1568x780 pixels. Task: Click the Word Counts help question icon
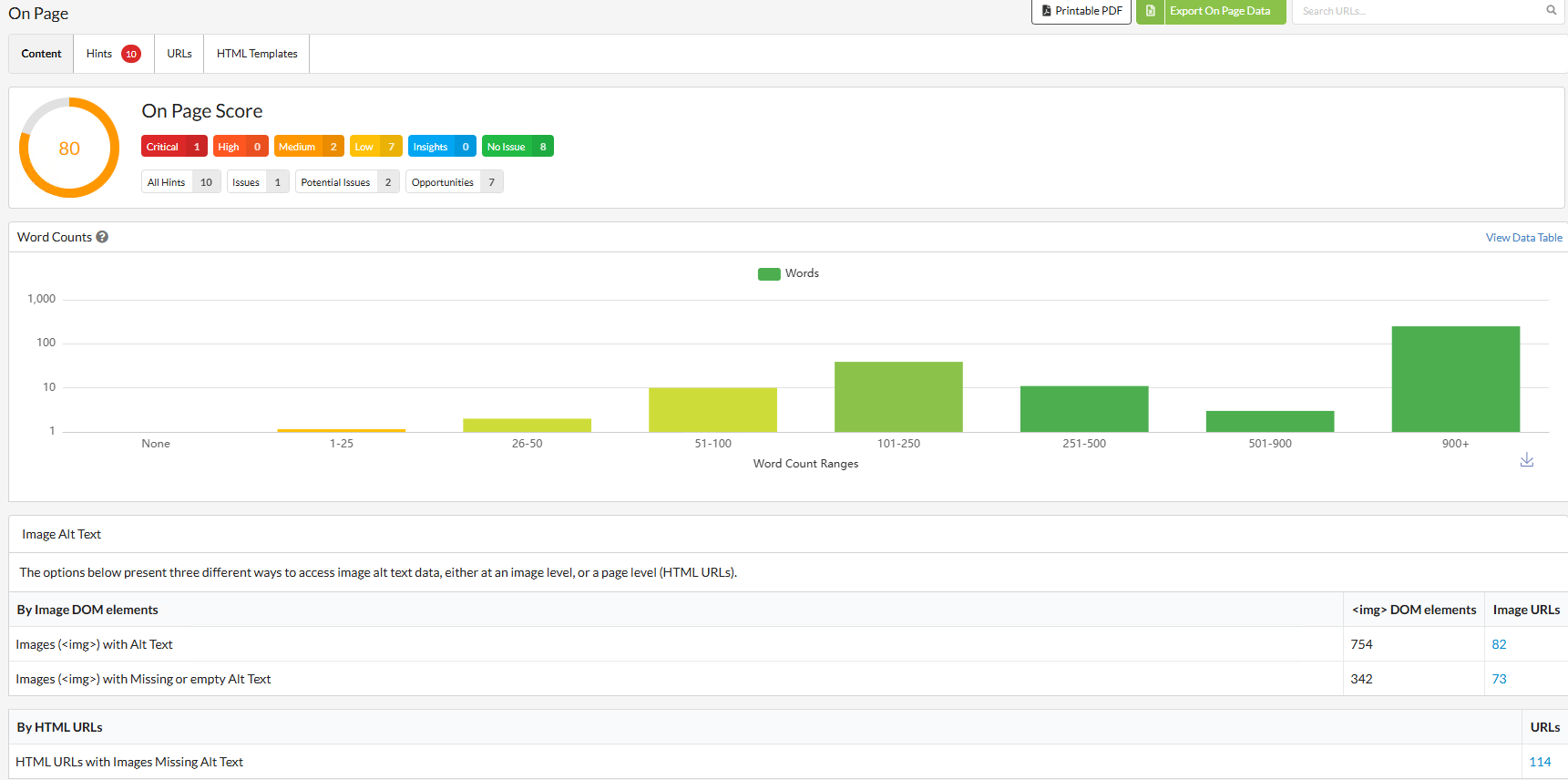click(x=102, y=237)
